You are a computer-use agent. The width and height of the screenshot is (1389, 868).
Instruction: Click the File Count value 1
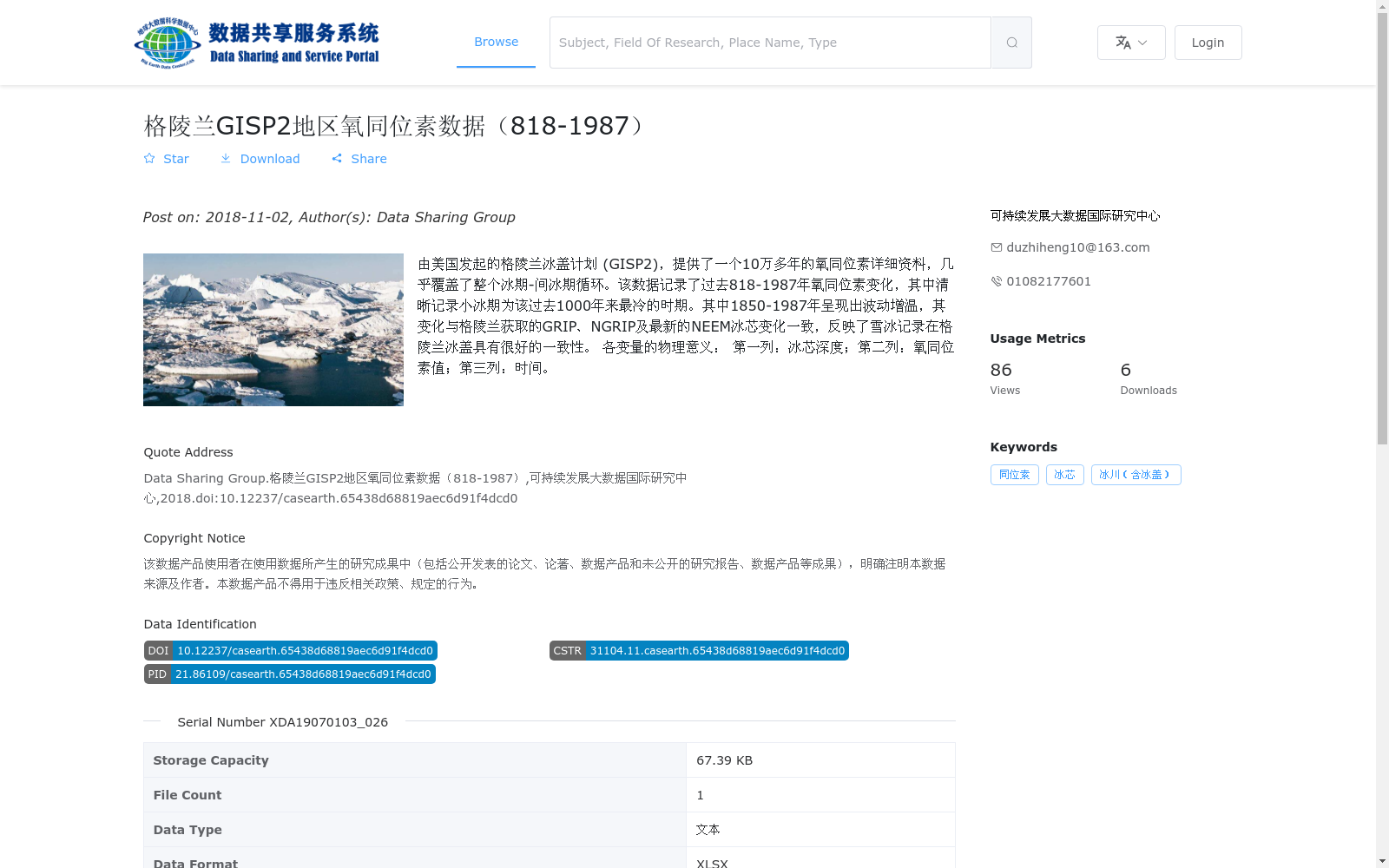tap(700, 795)
